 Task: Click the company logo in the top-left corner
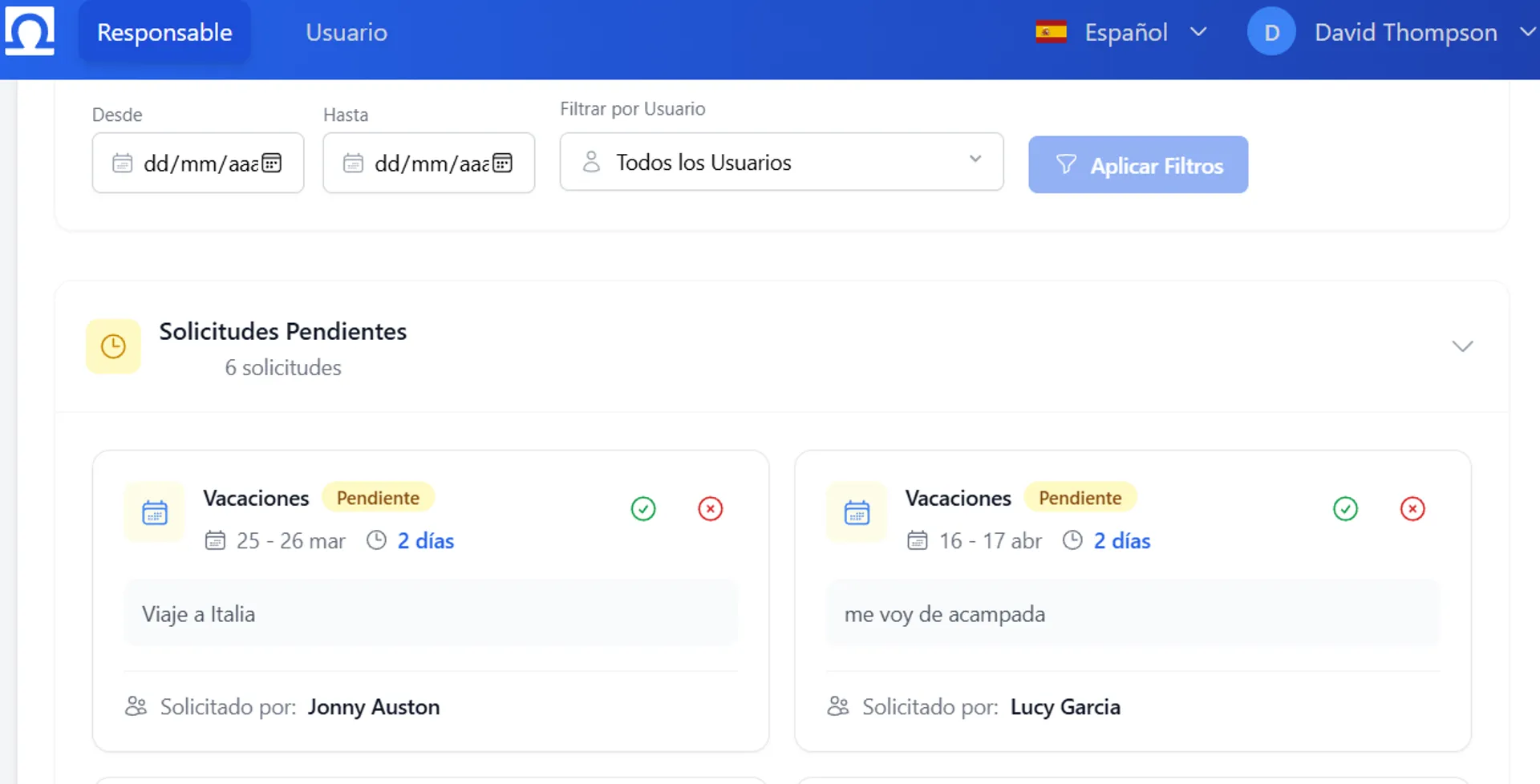[28, 32]
